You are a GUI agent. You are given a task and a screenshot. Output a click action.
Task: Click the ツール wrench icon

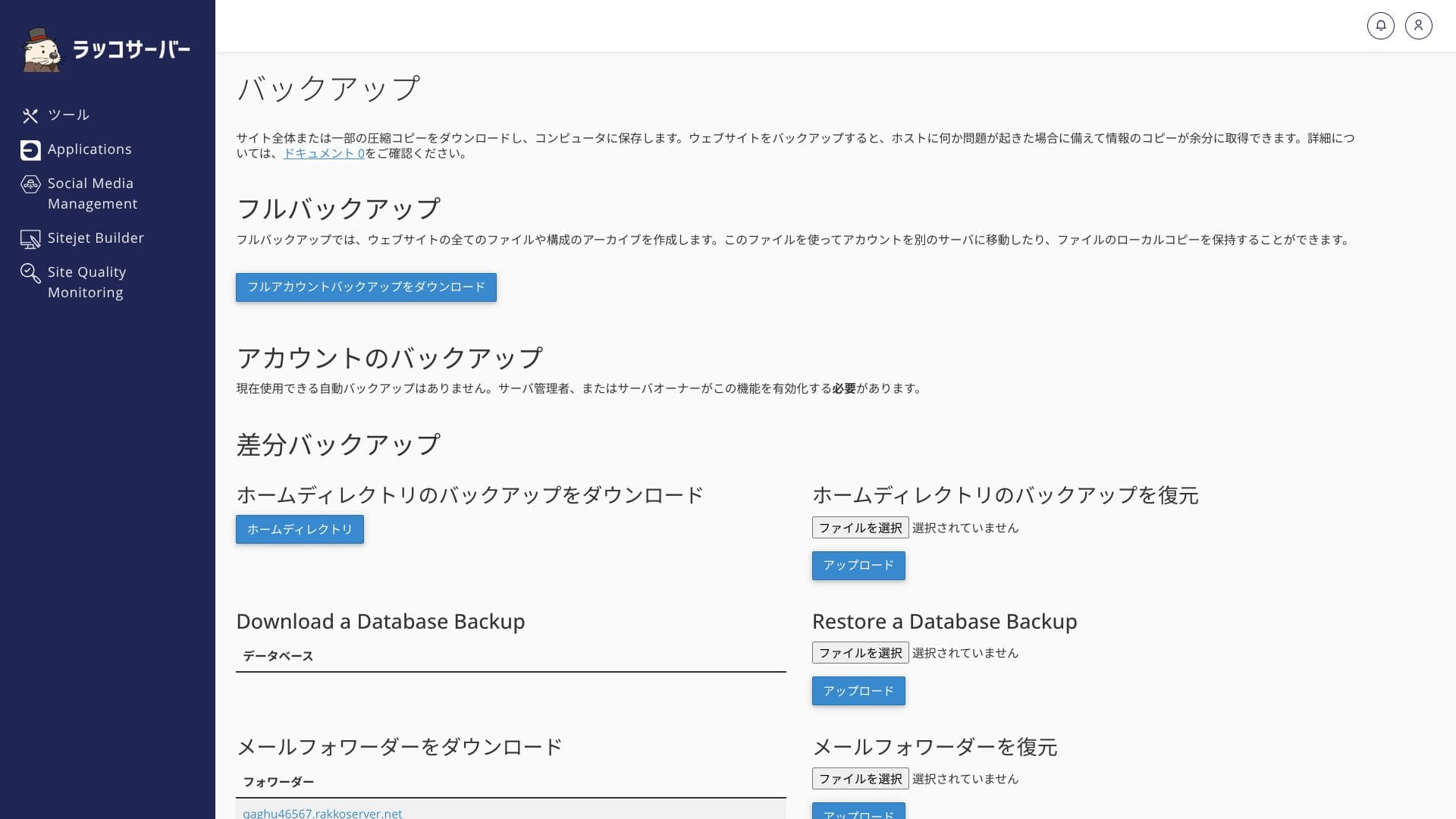click(30, 115)
